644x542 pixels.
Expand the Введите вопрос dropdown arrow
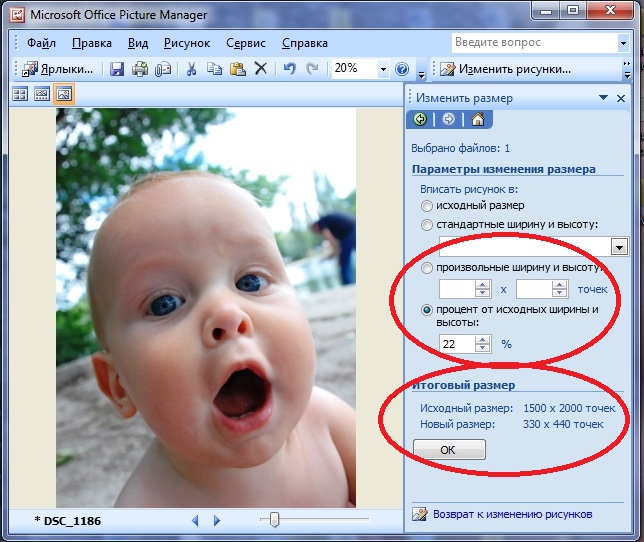(623, 43)
